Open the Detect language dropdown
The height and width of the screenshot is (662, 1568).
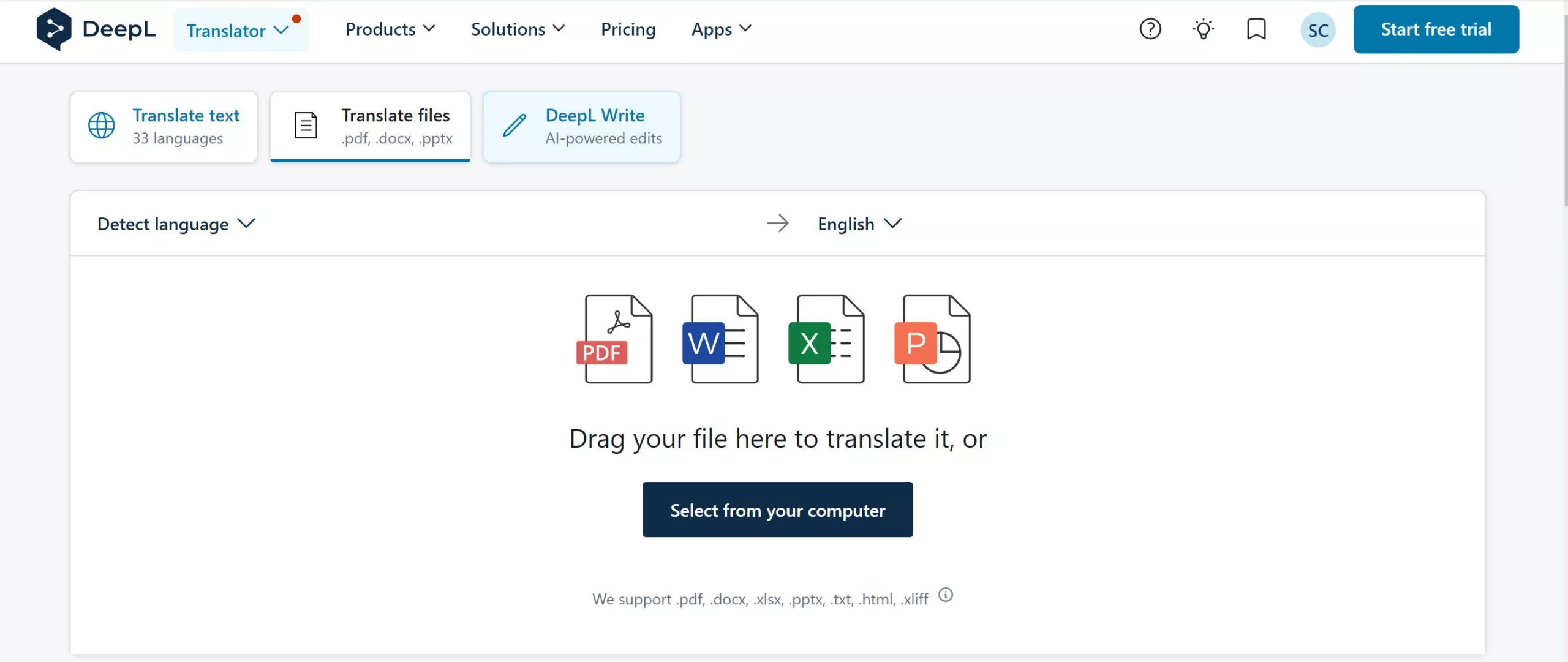(x=176, y=224)
